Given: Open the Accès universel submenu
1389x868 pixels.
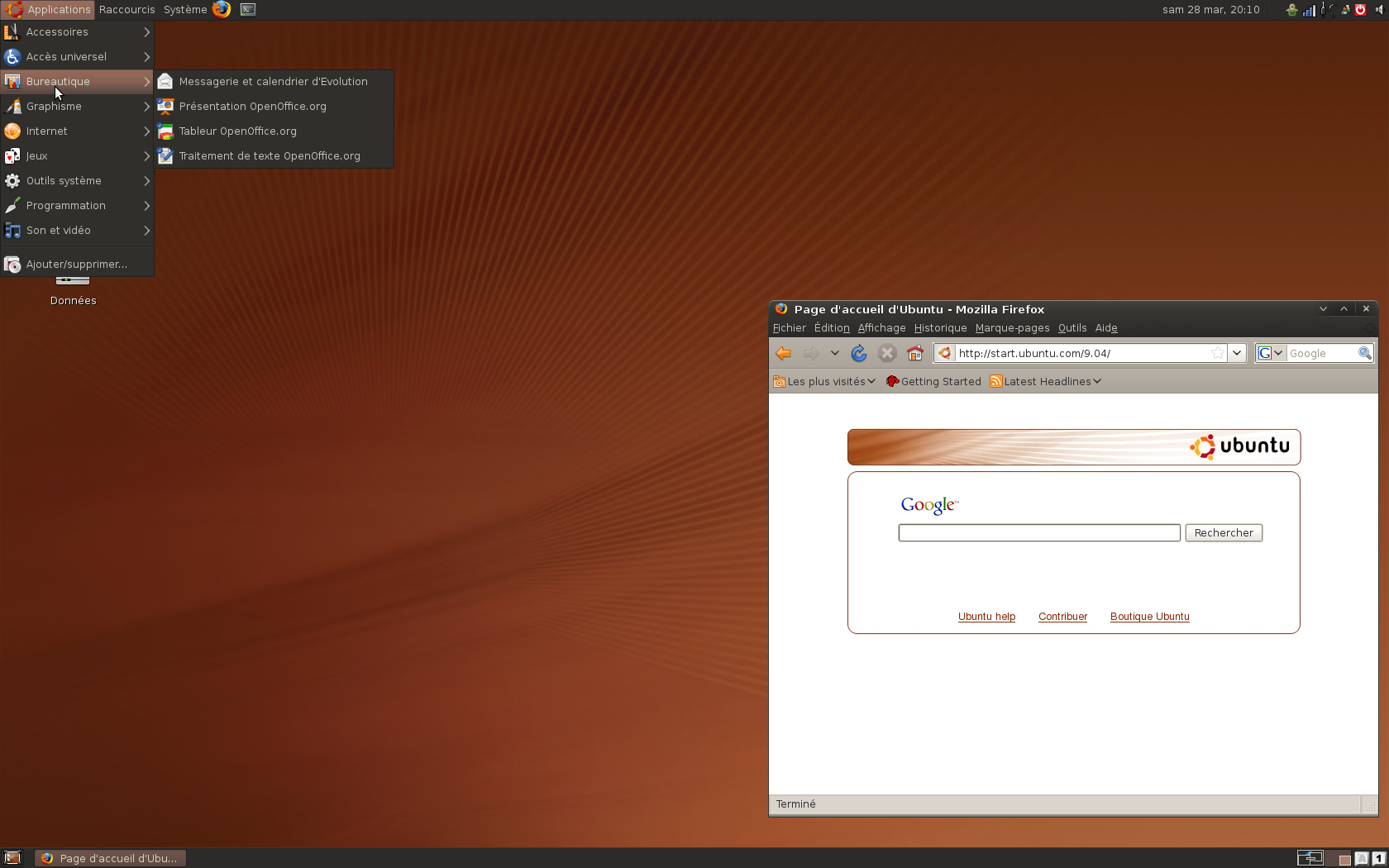Looking at the screenshot, I should coord(77,56).
